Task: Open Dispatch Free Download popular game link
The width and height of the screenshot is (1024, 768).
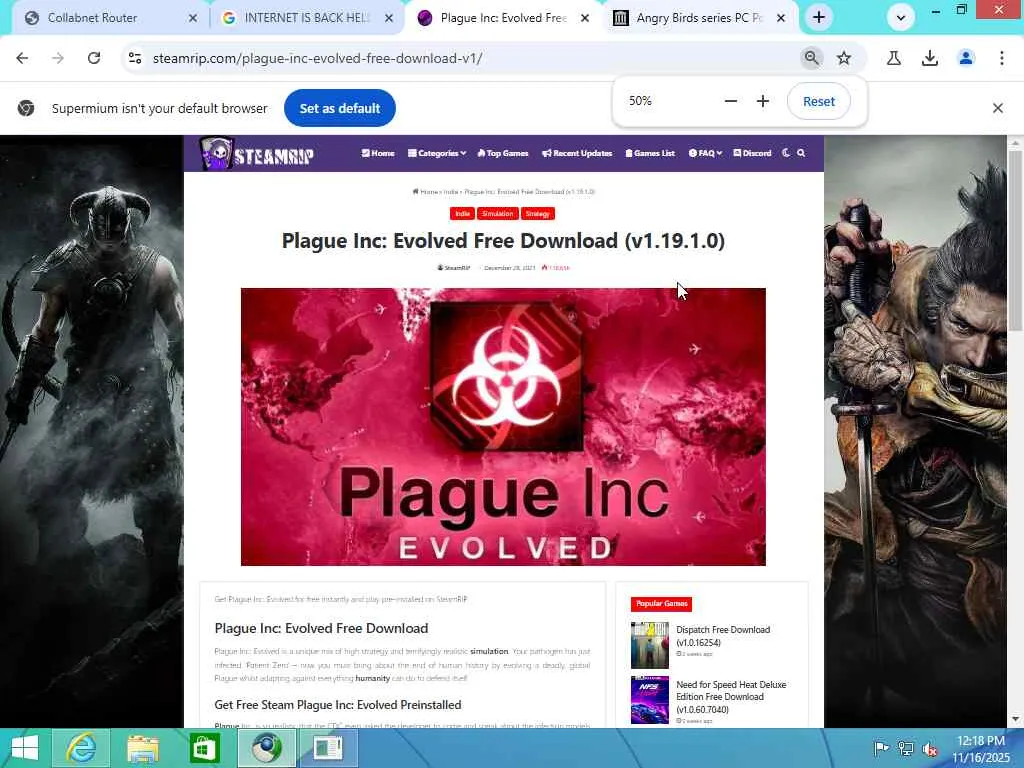Action: (x=723, y=636)
